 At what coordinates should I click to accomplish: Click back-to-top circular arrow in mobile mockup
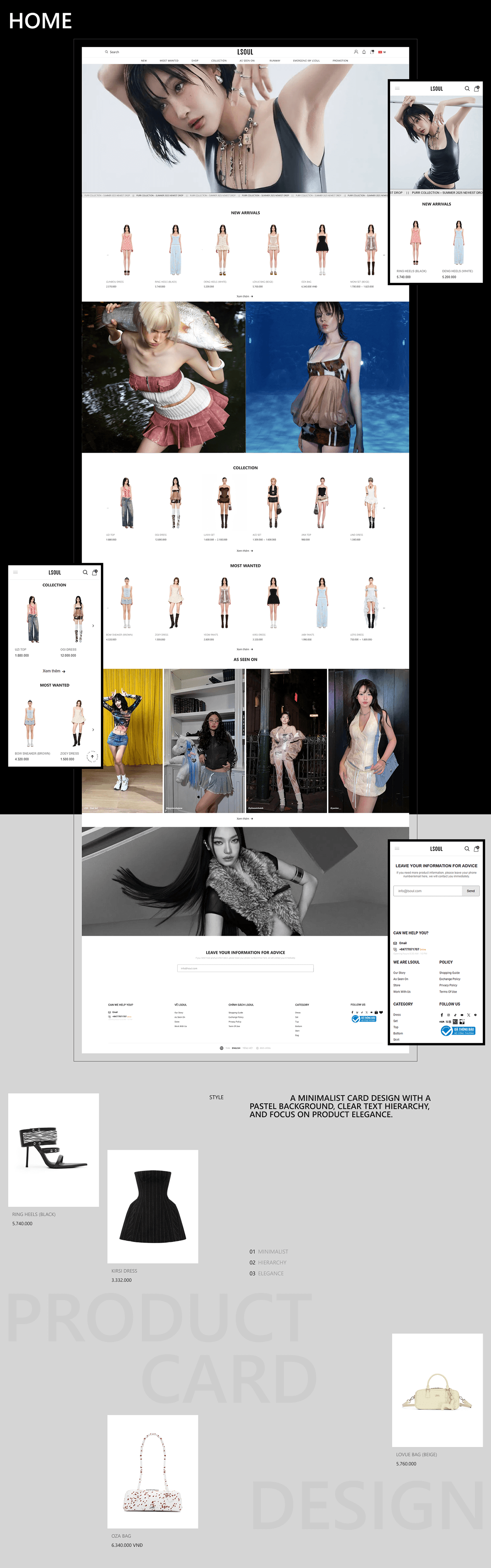(93, 757)
